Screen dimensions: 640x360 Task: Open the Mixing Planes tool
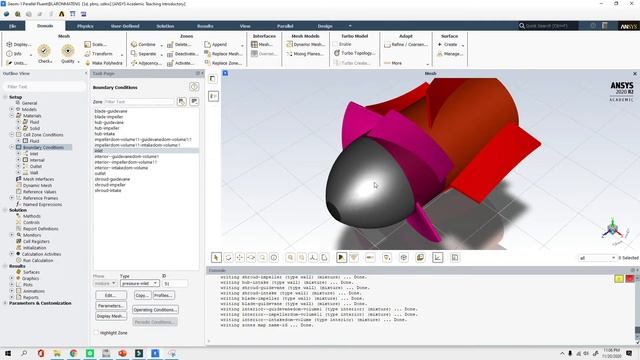click(306, 53)
